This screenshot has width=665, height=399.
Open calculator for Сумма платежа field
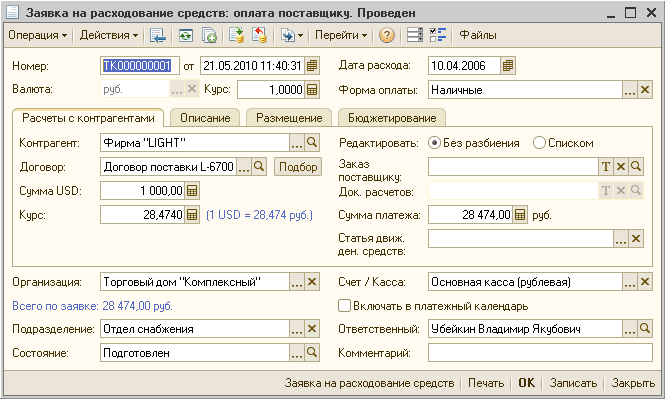point(520,215)
